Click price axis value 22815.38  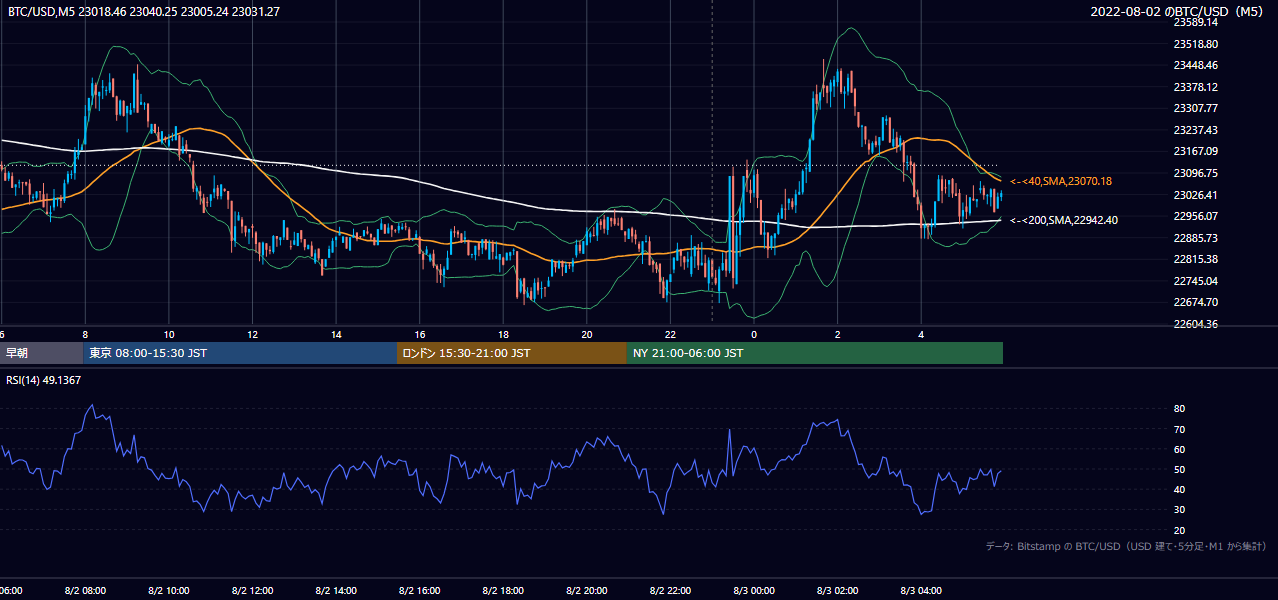1195,259
